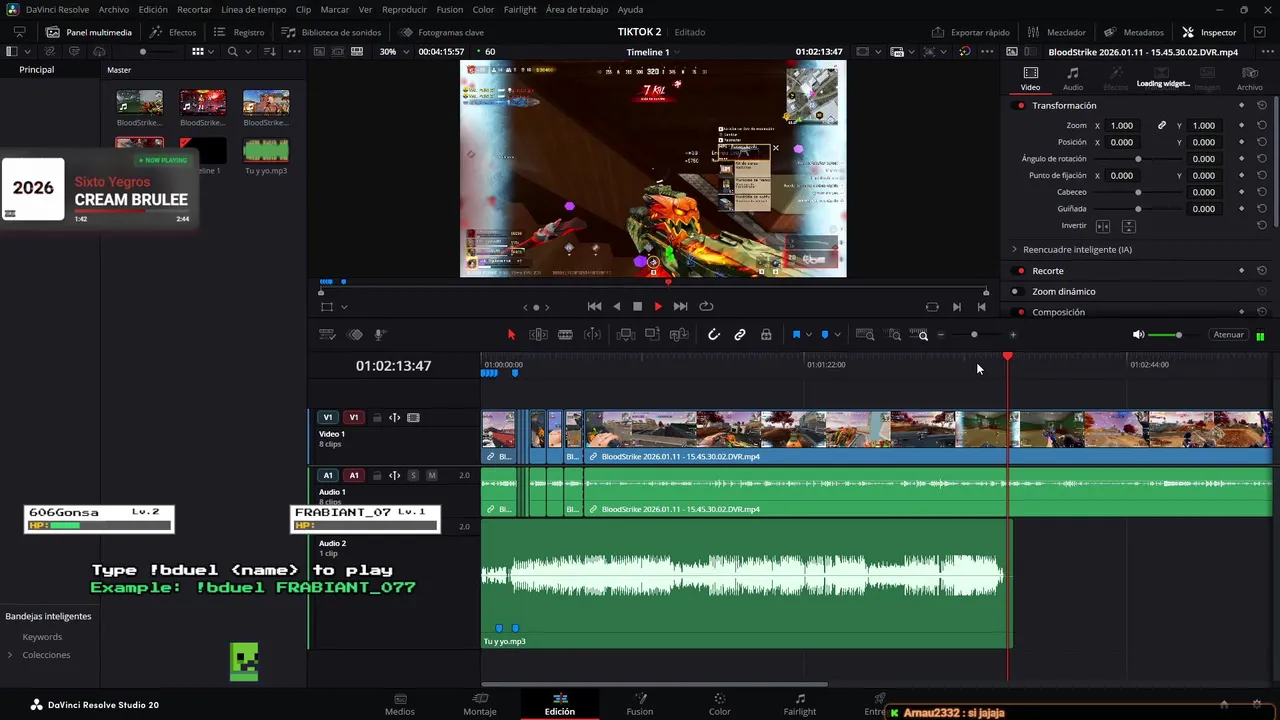The height and width of the screenshot is (720, 1280).
Task: Toggle timeline Position Lock padlock
Action: click(x=766, y=335)
